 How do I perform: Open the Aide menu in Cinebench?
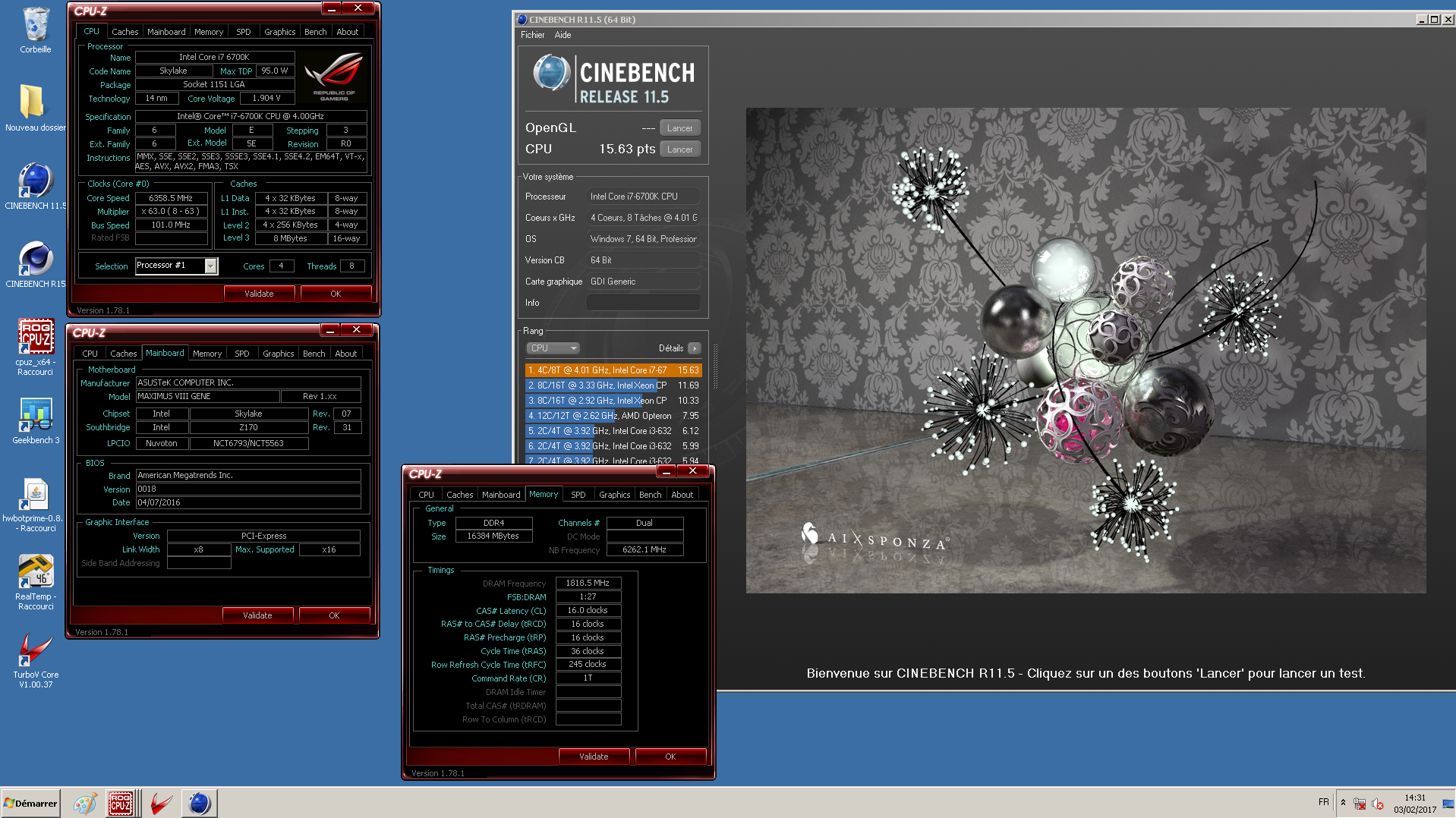pyautogui.click(x=563, y=35)
